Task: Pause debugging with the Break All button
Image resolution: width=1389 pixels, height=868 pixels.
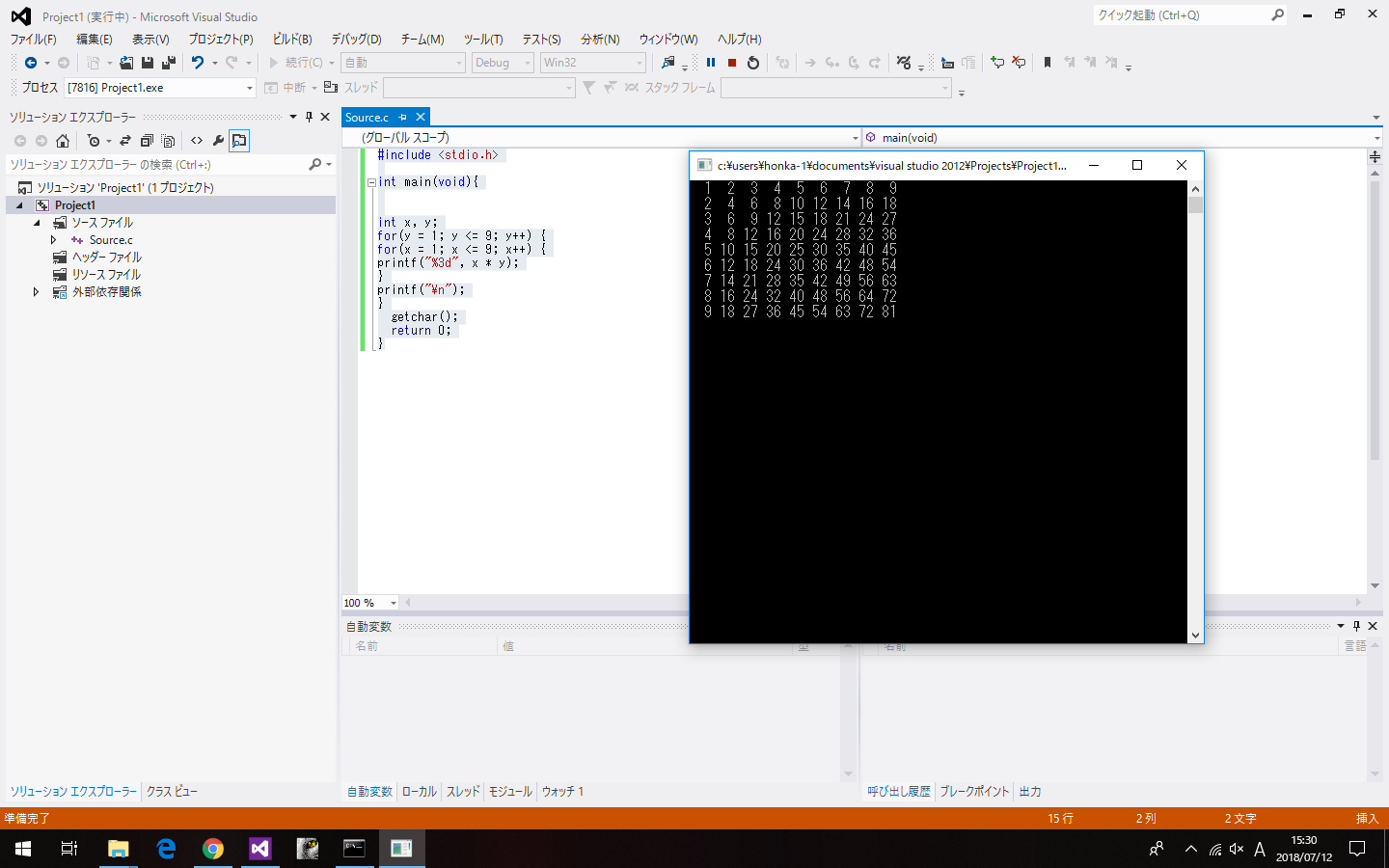Action: (711, 63)
